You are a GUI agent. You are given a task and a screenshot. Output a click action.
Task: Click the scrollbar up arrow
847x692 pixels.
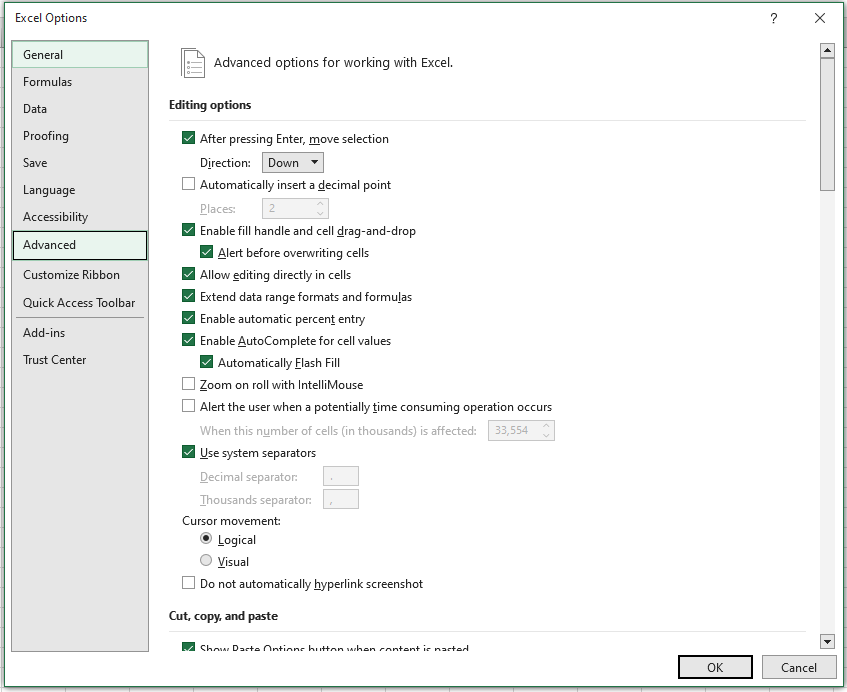(x=827, y=51)
